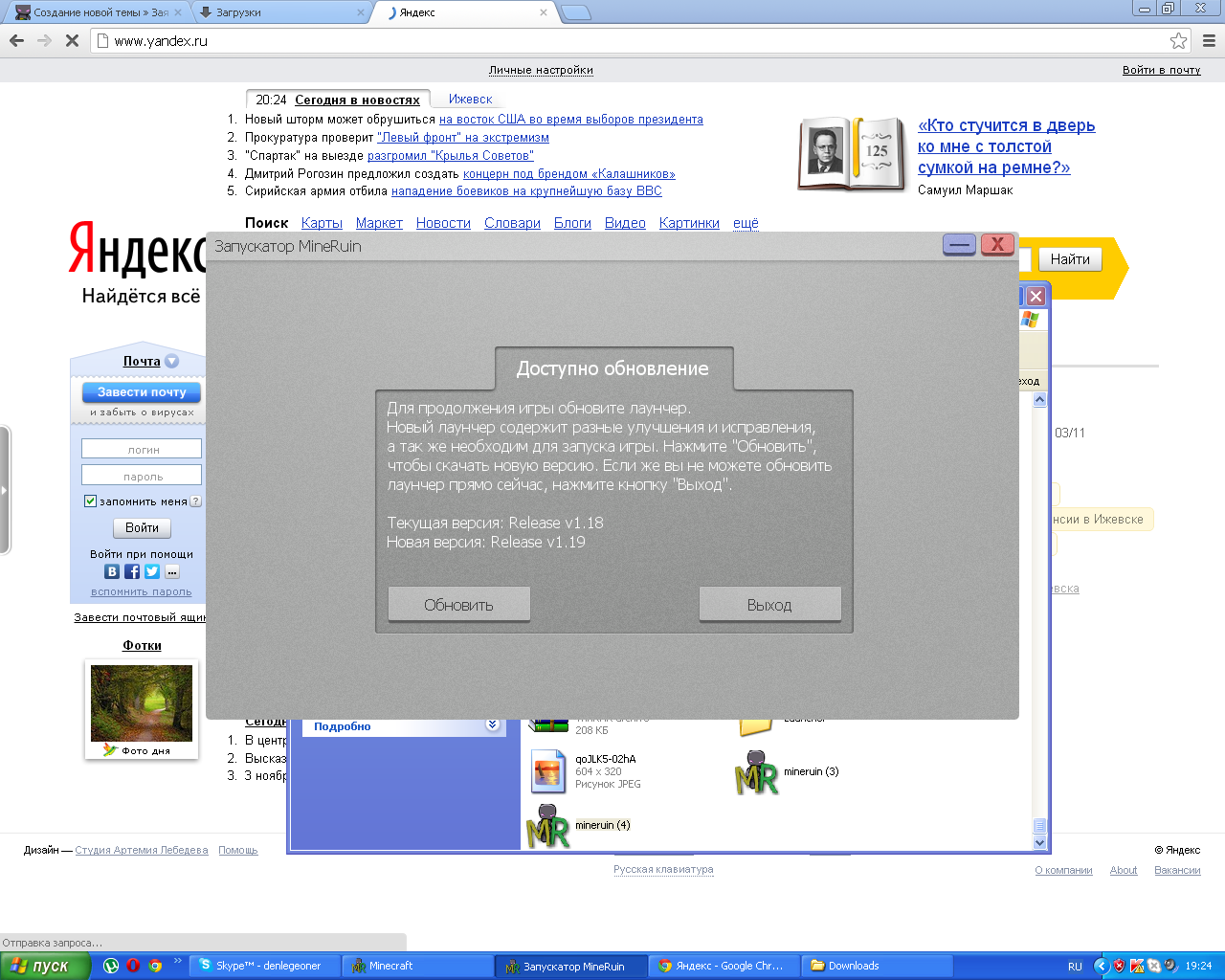Open the Маркет link

pos(379,223)
